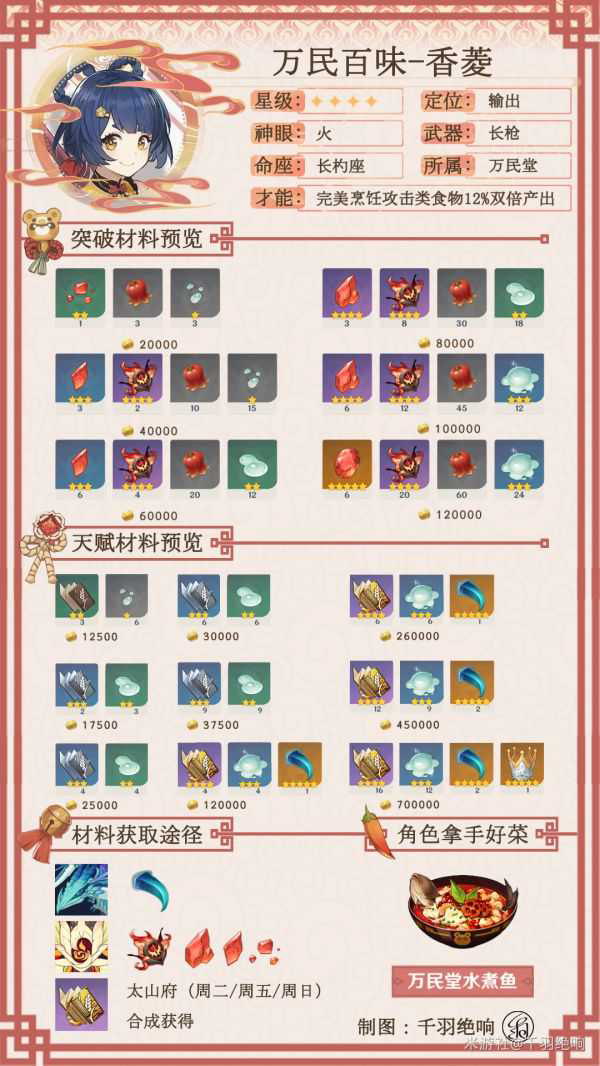
Task: Click the large blue claw icon in 材料获取途径
Action: pos(149,890)
